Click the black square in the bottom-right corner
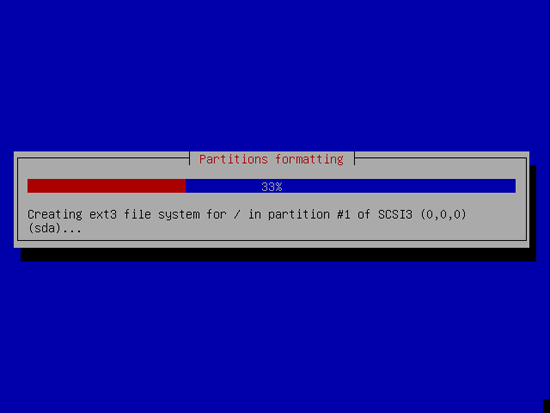The height and width of the screenshot is (413, 550). [546, 406]
